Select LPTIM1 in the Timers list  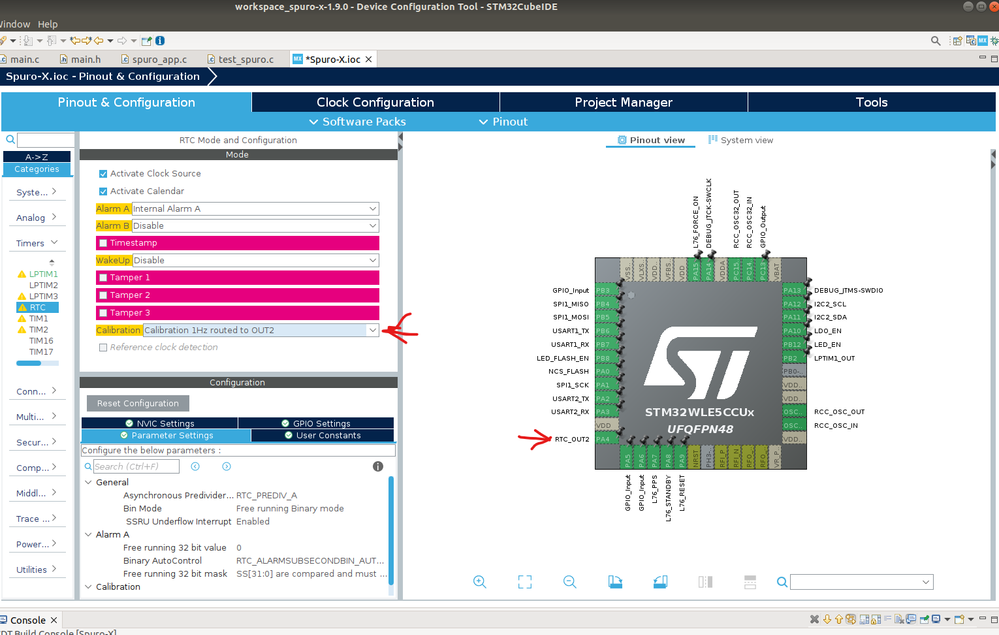[43, 274]
